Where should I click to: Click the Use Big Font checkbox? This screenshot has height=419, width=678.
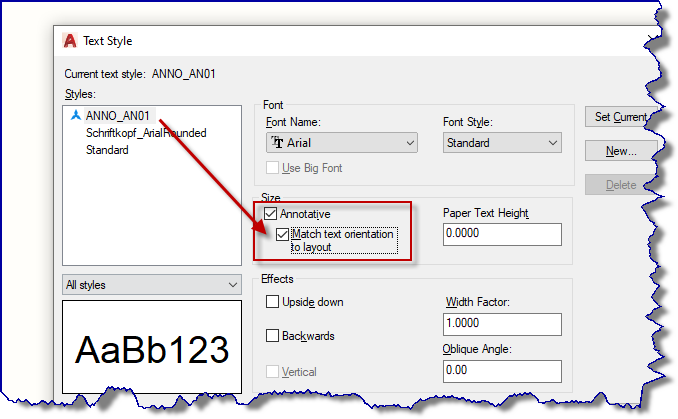(x=272, y=168)
